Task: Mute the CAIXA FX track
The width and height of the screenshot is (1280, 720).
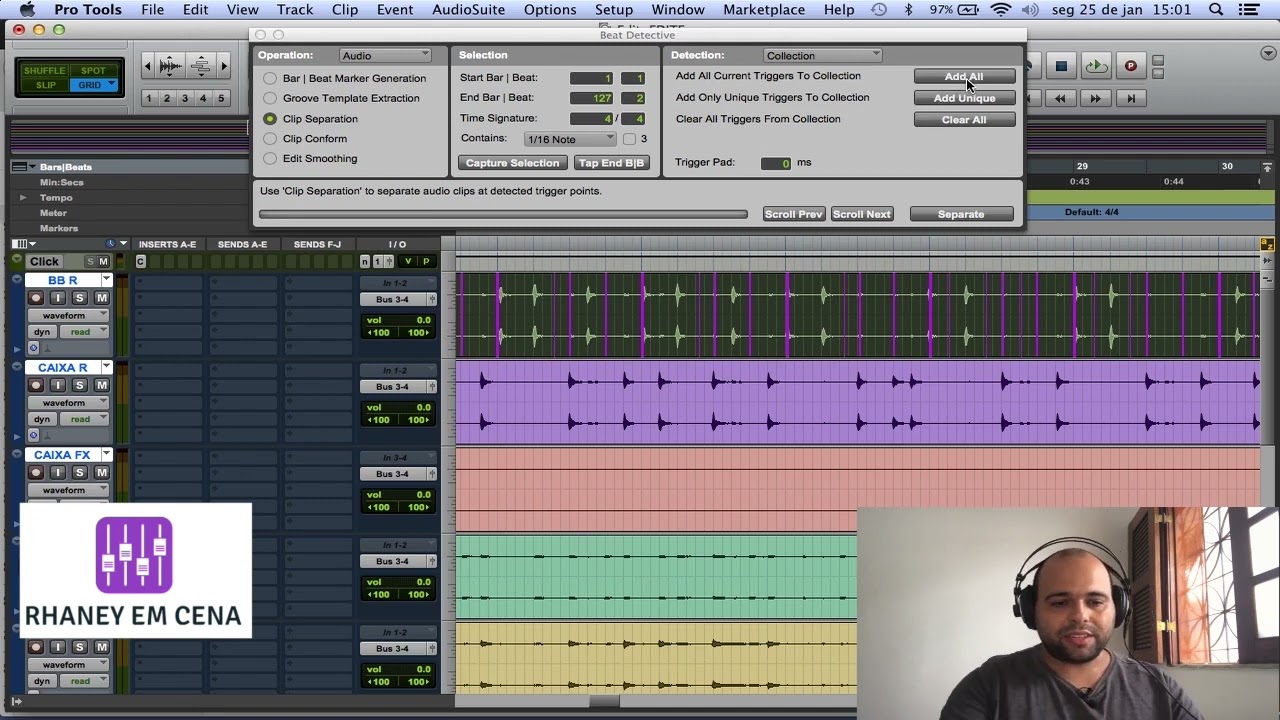Action: pyautogui.click(x=101, y=472)
